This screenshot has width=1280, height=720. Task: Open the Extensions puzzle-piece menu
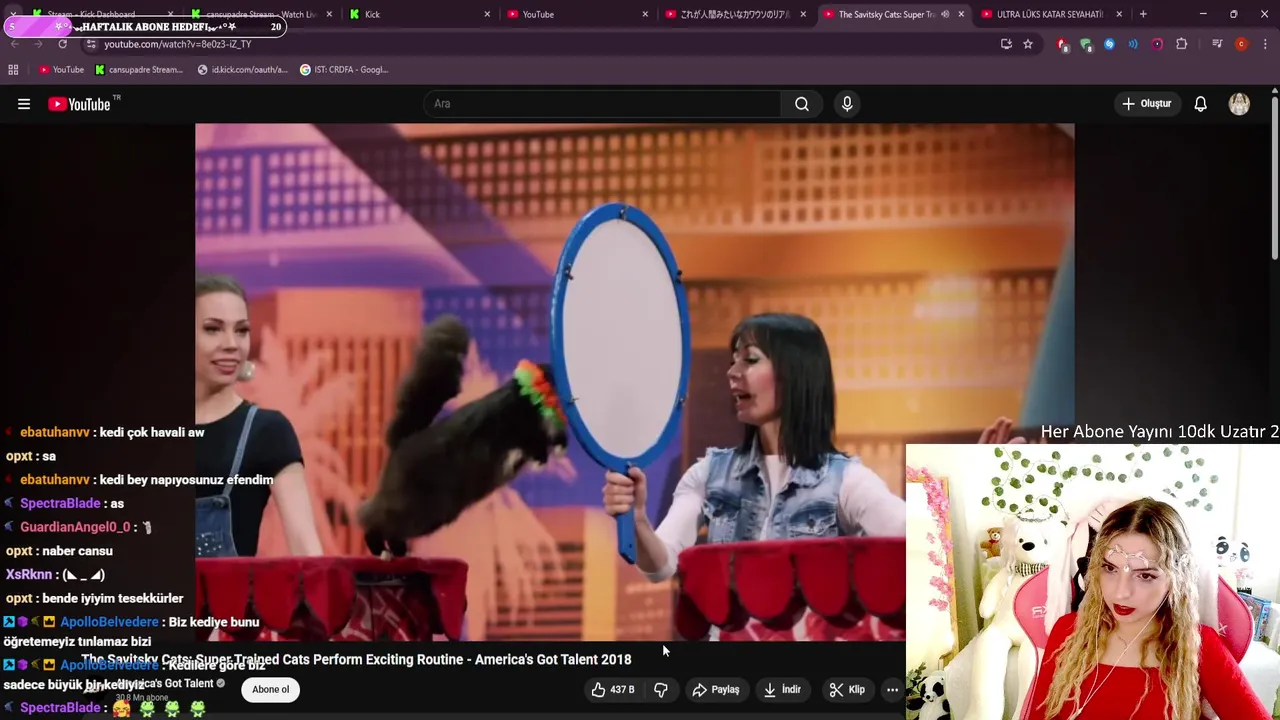1182,44
